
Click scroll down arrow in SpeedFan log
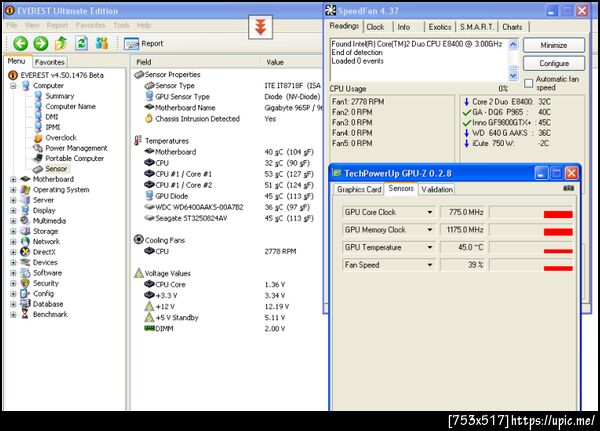coord(513,75)
